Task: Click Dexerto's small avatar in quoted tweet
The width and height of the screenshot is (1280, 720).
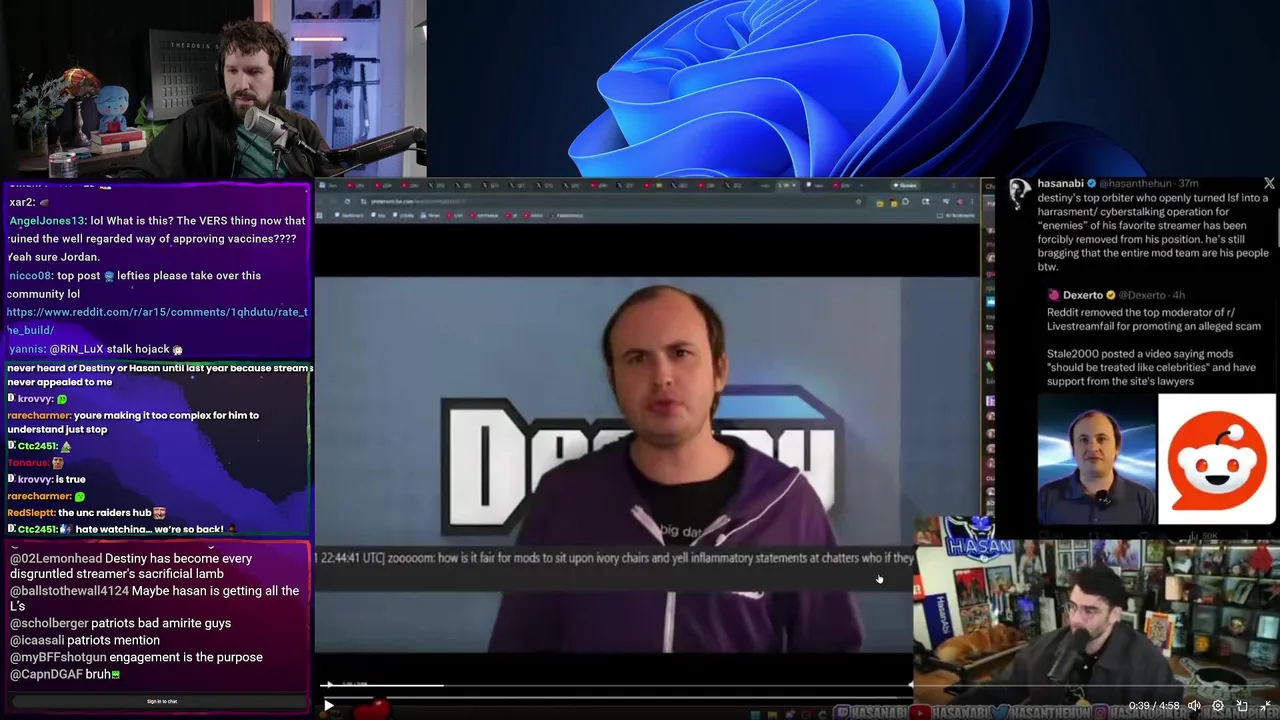Action: 1053,295
